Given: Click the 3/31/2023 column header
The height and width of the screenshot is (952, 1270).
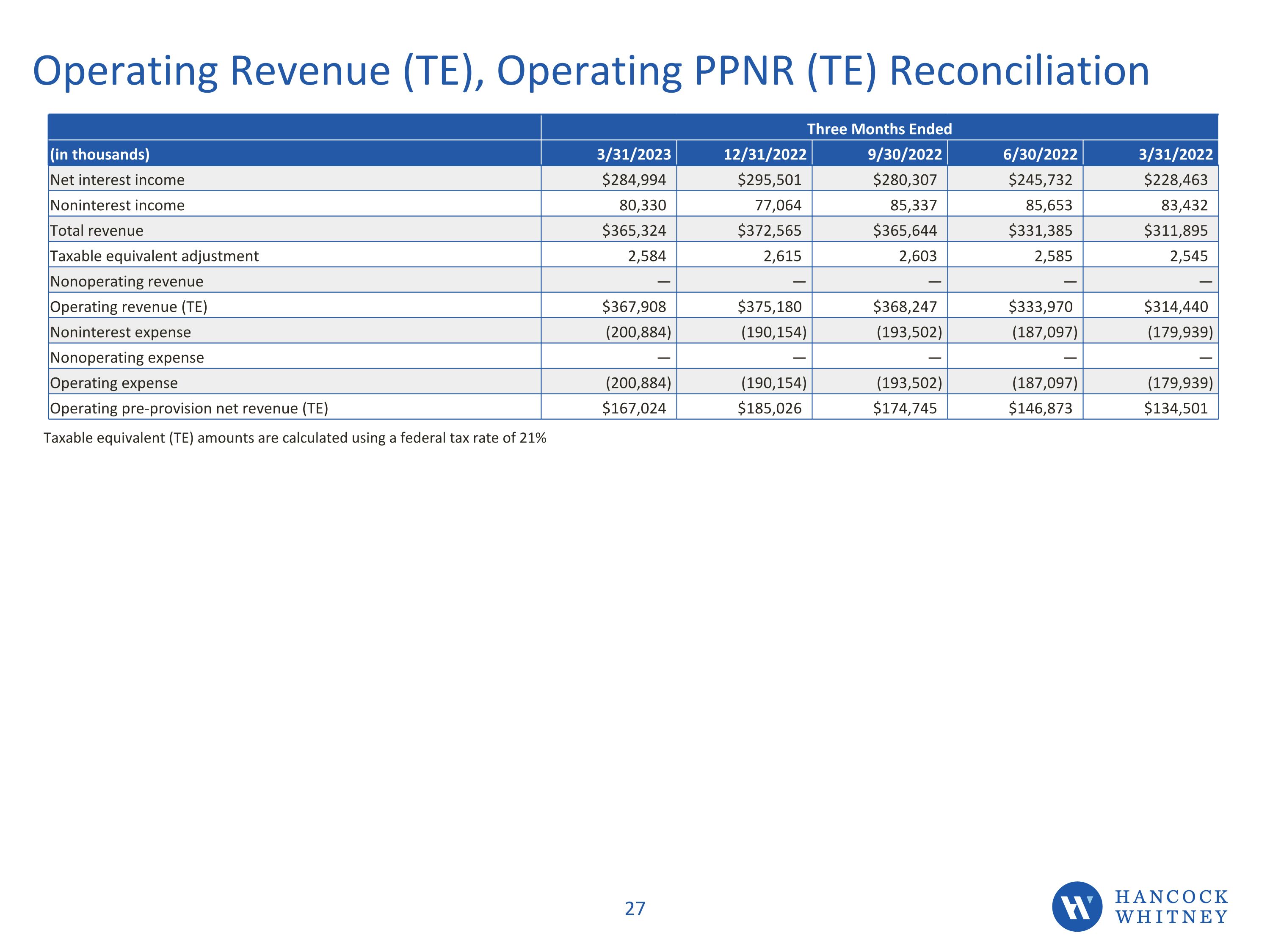Looking at the screenshot, I should (x=633, y=154).
